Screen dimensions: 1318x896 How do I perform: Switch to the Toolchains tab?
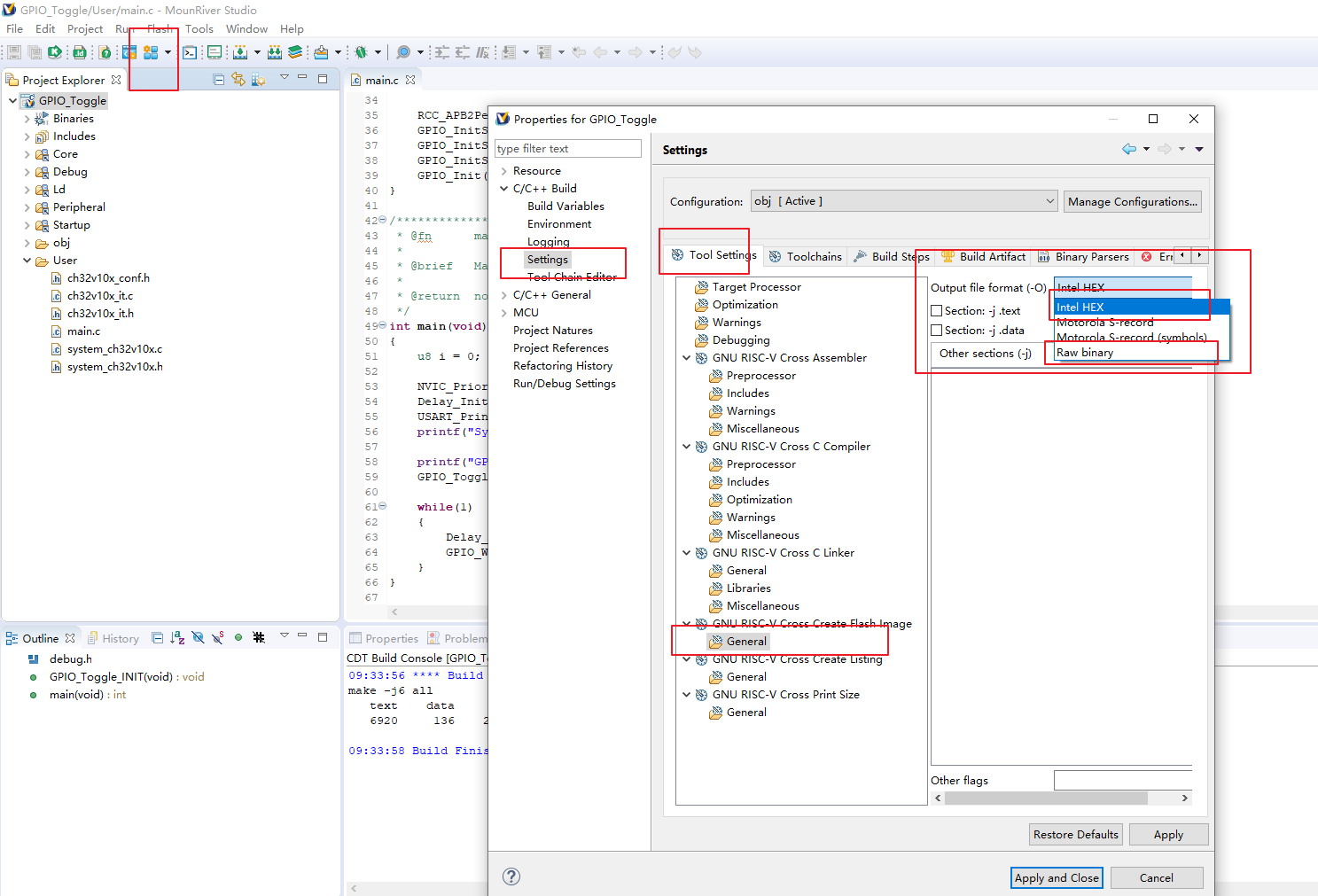click(x=805, y=256)
